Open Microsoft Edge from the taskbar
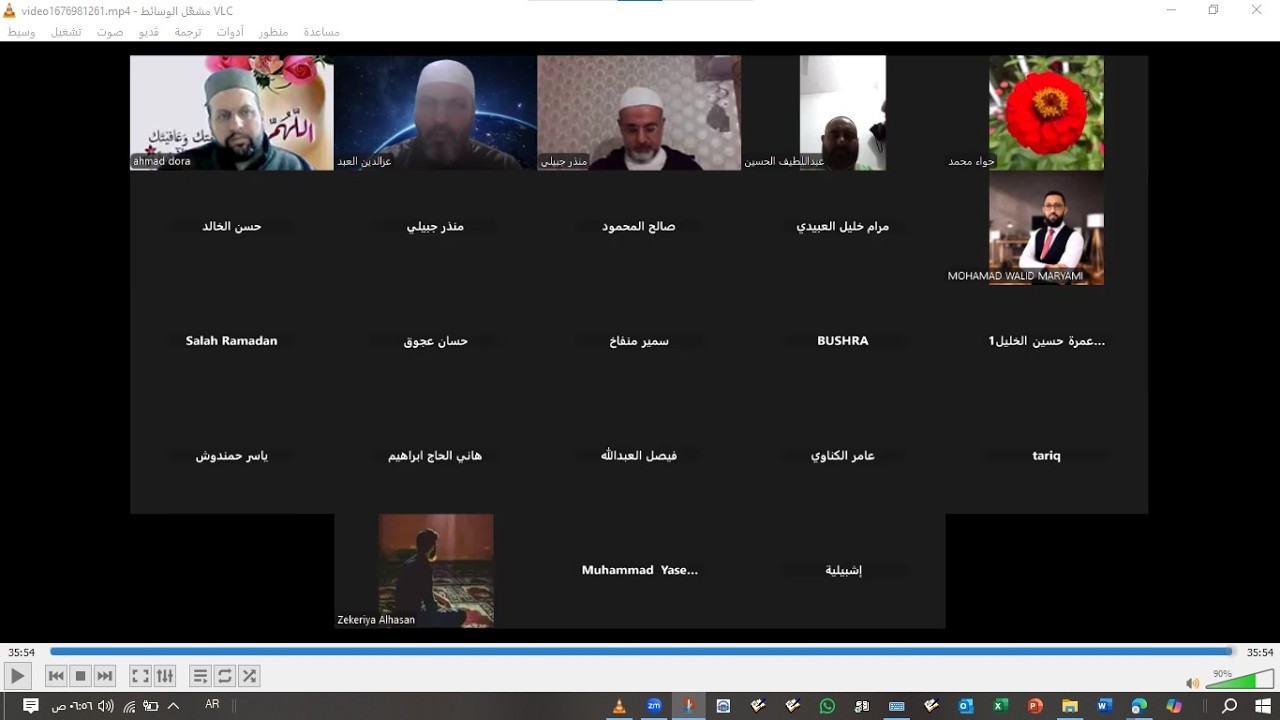Viewport: 1280px width, 720px height. pyautogui.click(x=1139, y=706)
